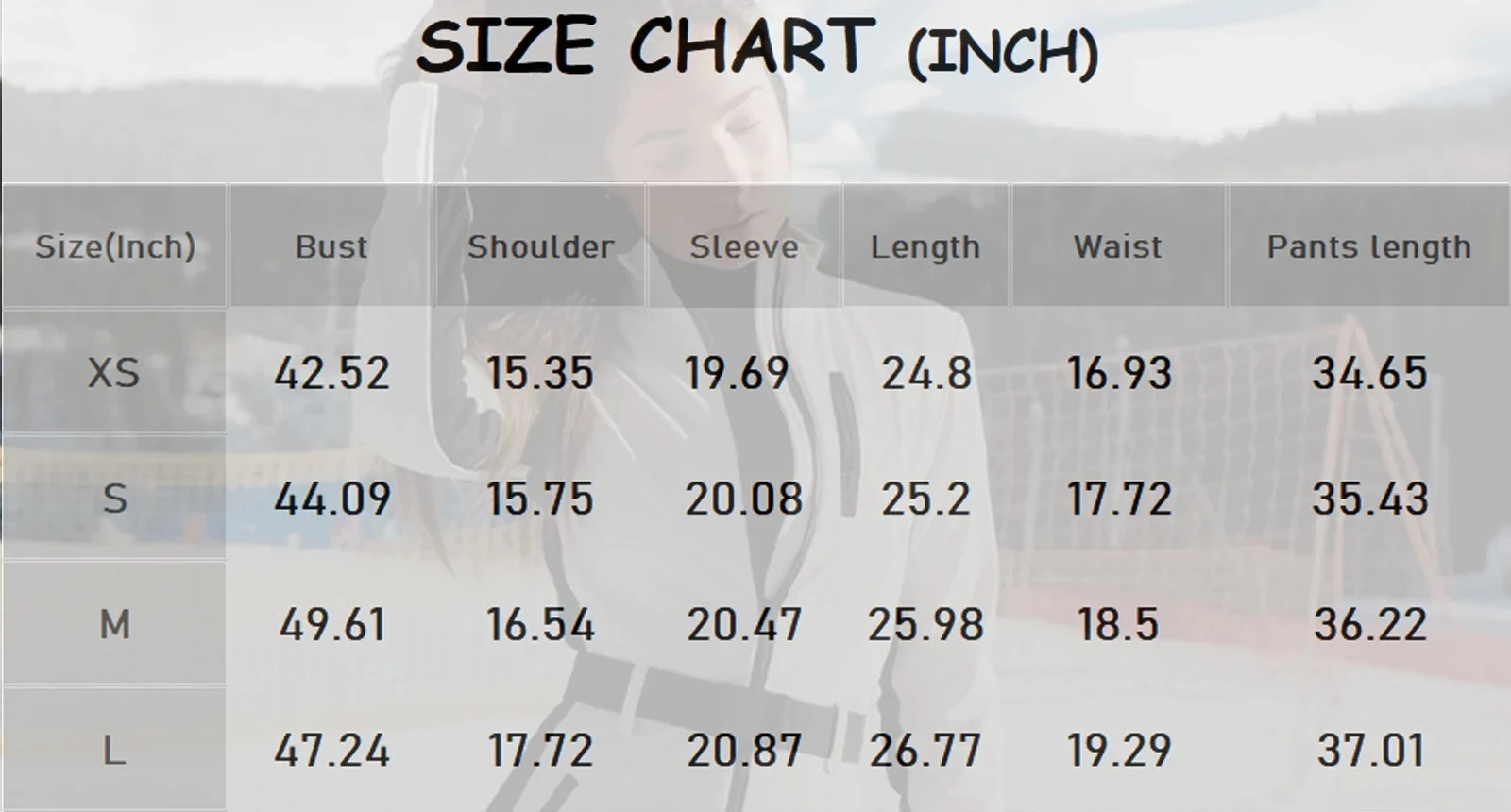Select the Shoulder column header
This screenshot has width=1511, height=812.
(x=540, y=247)
